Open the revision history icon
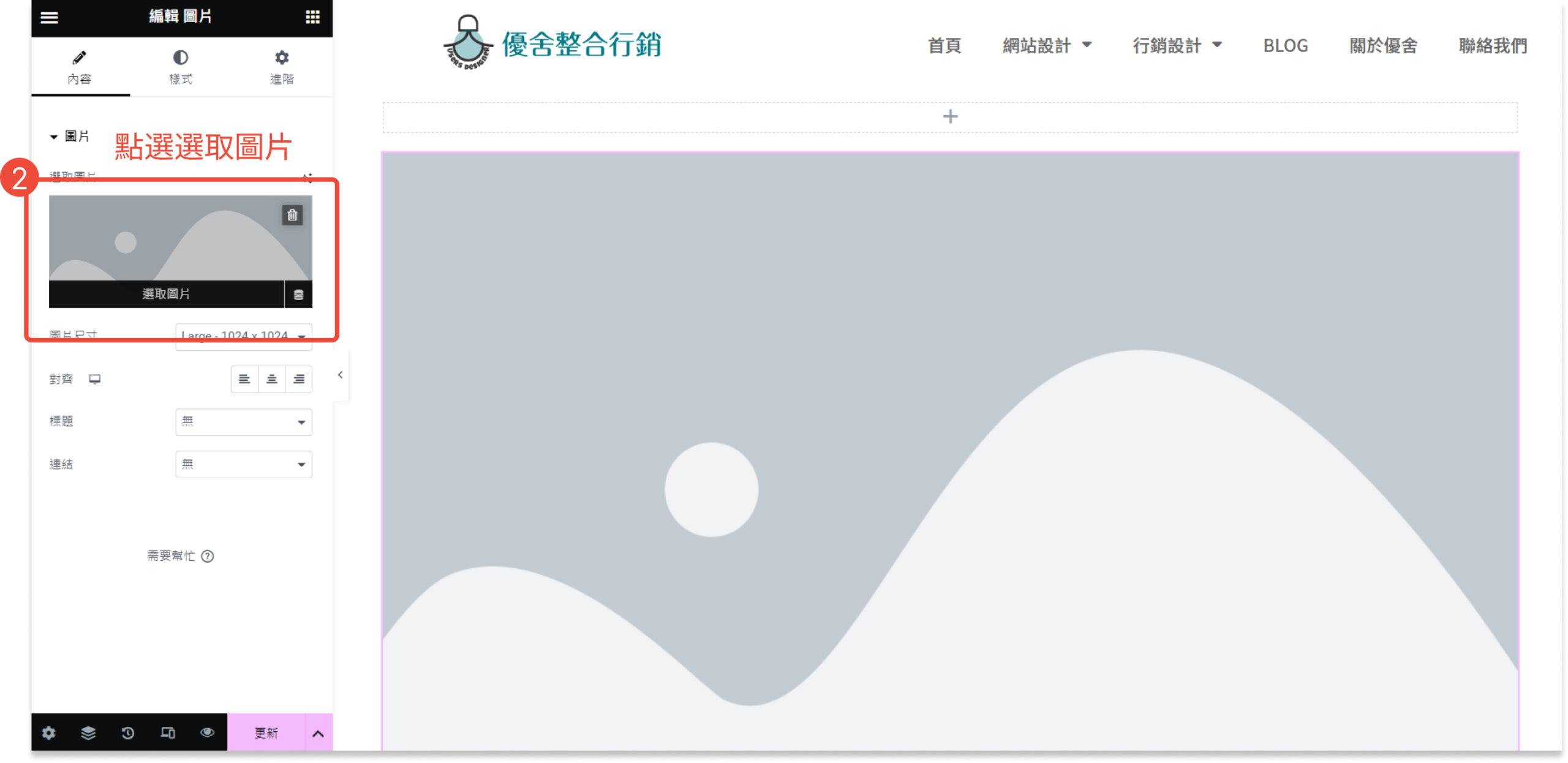Viewport: 1568px width, 763px height. click(127, 732)
